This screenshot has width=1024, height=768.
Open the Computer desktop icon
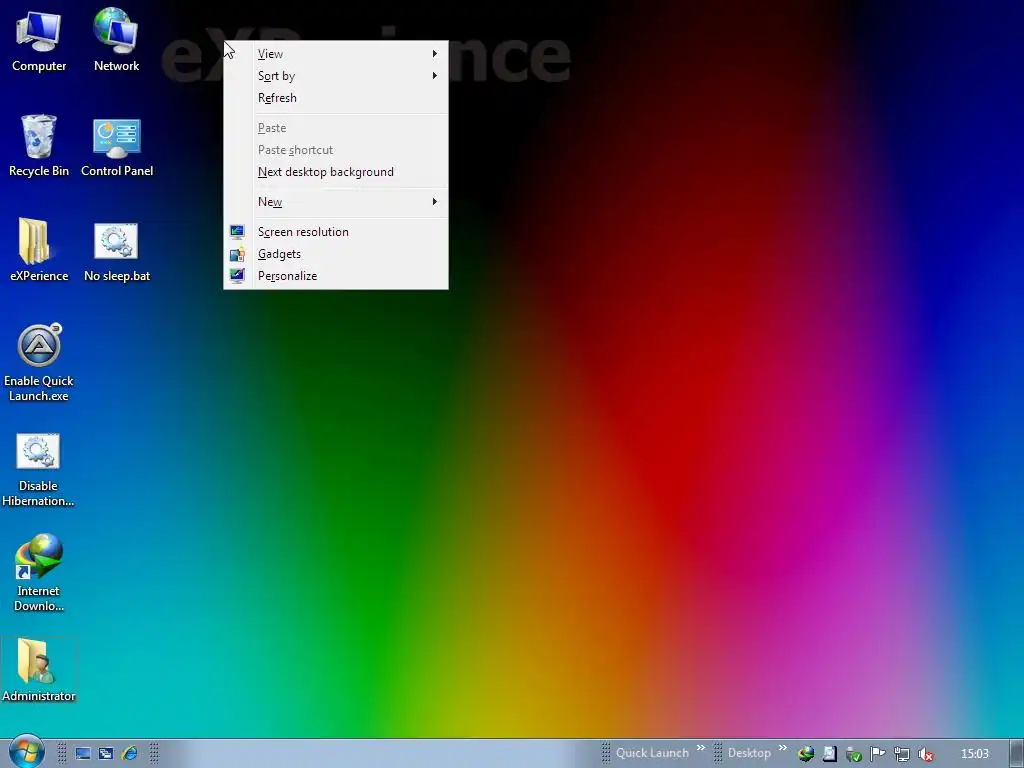point(39,40)
